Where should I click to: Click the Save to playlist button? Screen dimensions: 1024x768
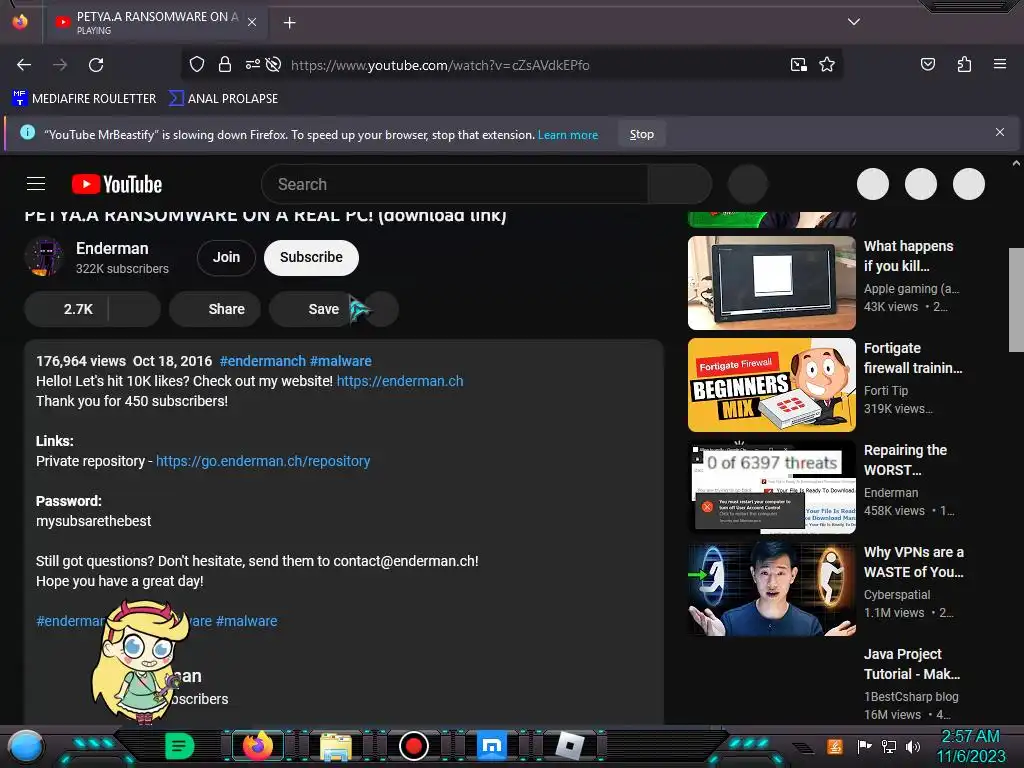point(312,309)
